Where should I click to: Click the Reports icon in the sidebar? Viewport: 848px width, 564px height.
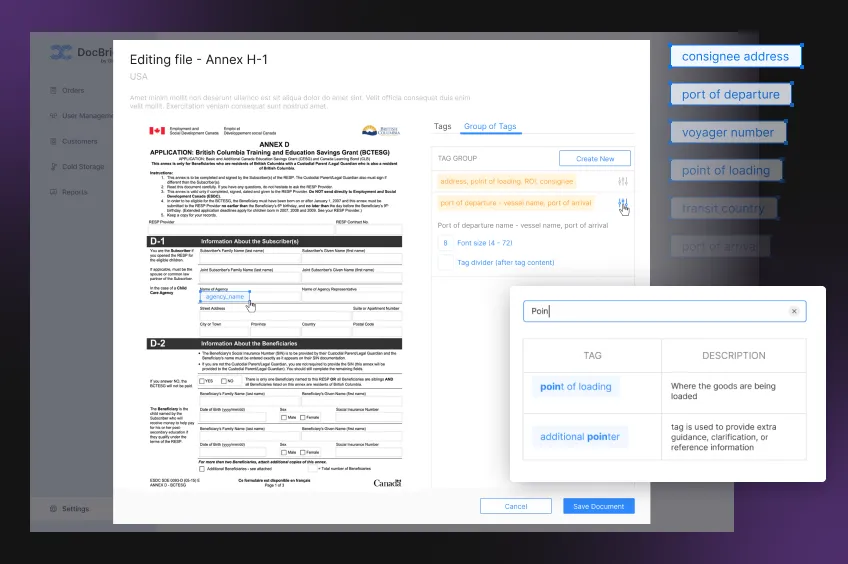click(x=53, y=192)
